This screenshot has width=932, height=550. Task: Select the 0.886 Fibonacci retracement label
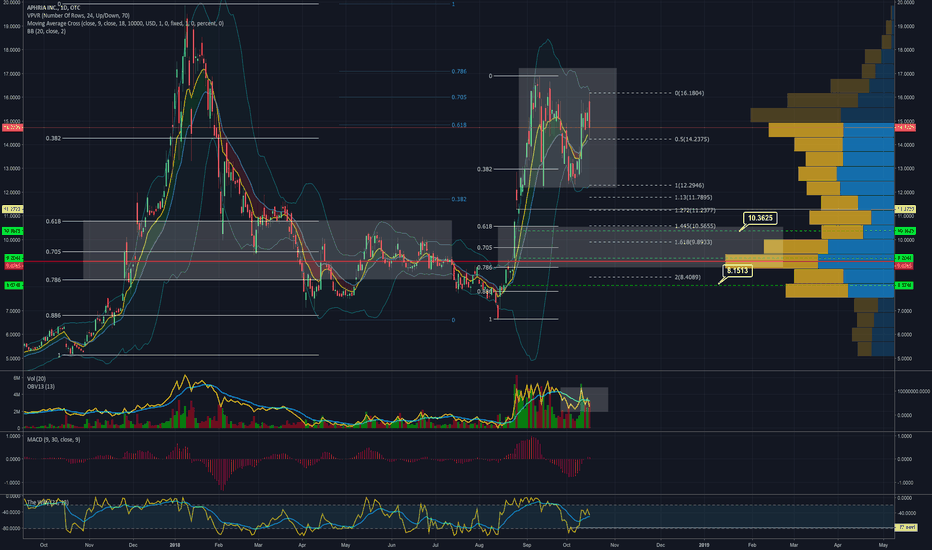coord(53,316)
